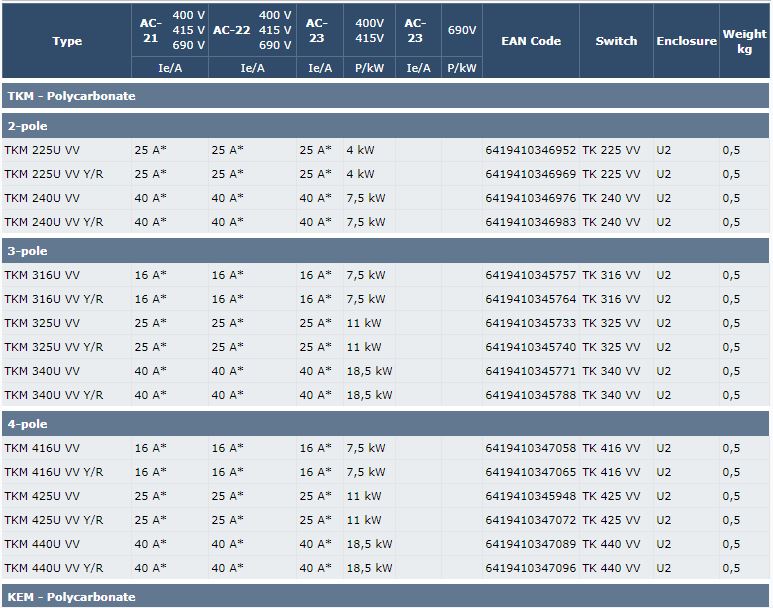This screenshot has width=773, height=608.
Task: Click the Type column header
Action: pyautogui.click(x=67, y=41)
